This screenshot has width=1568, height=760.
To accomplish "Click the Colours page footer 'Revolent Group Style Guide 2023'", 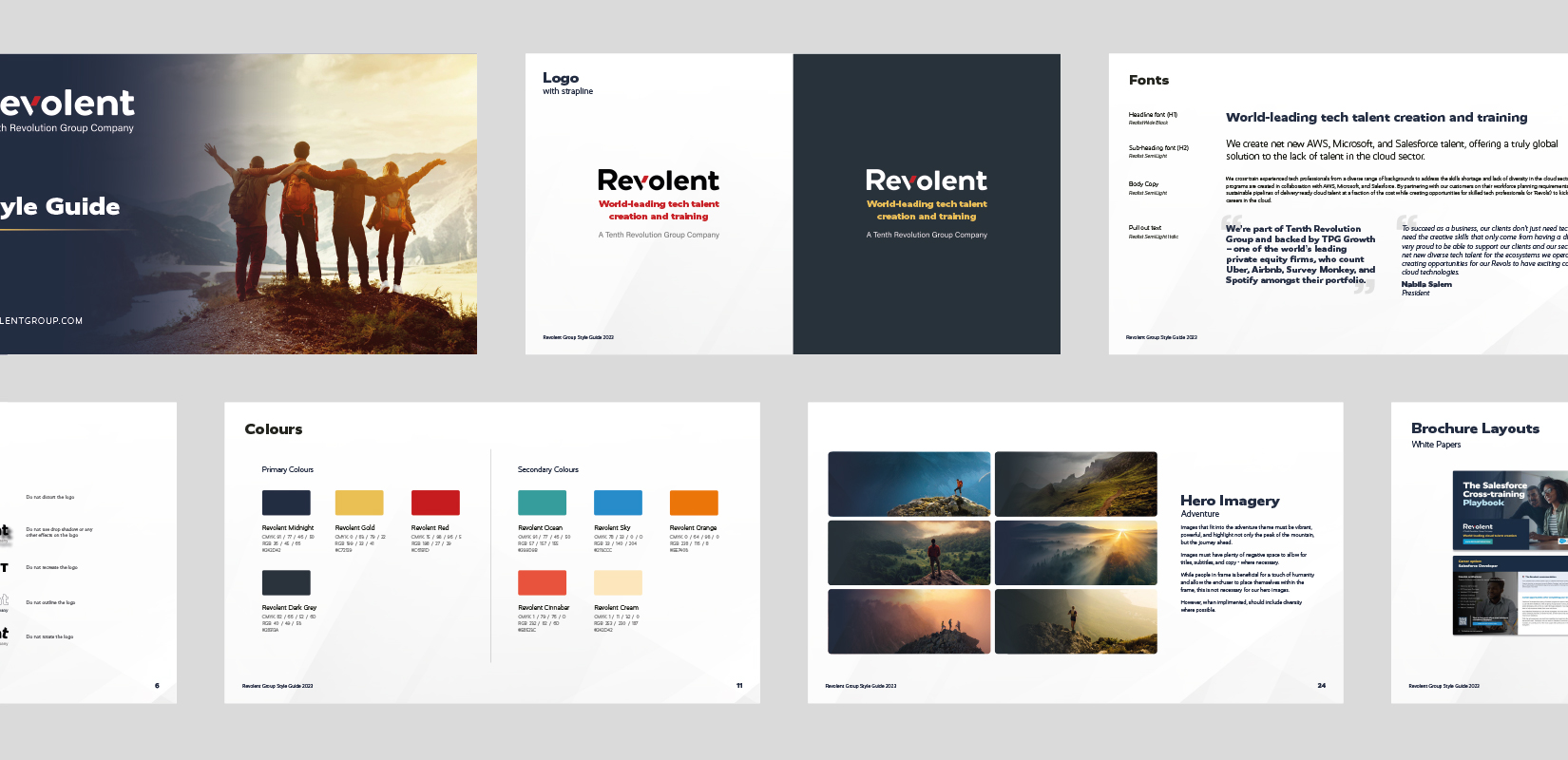I will [277, 686].
